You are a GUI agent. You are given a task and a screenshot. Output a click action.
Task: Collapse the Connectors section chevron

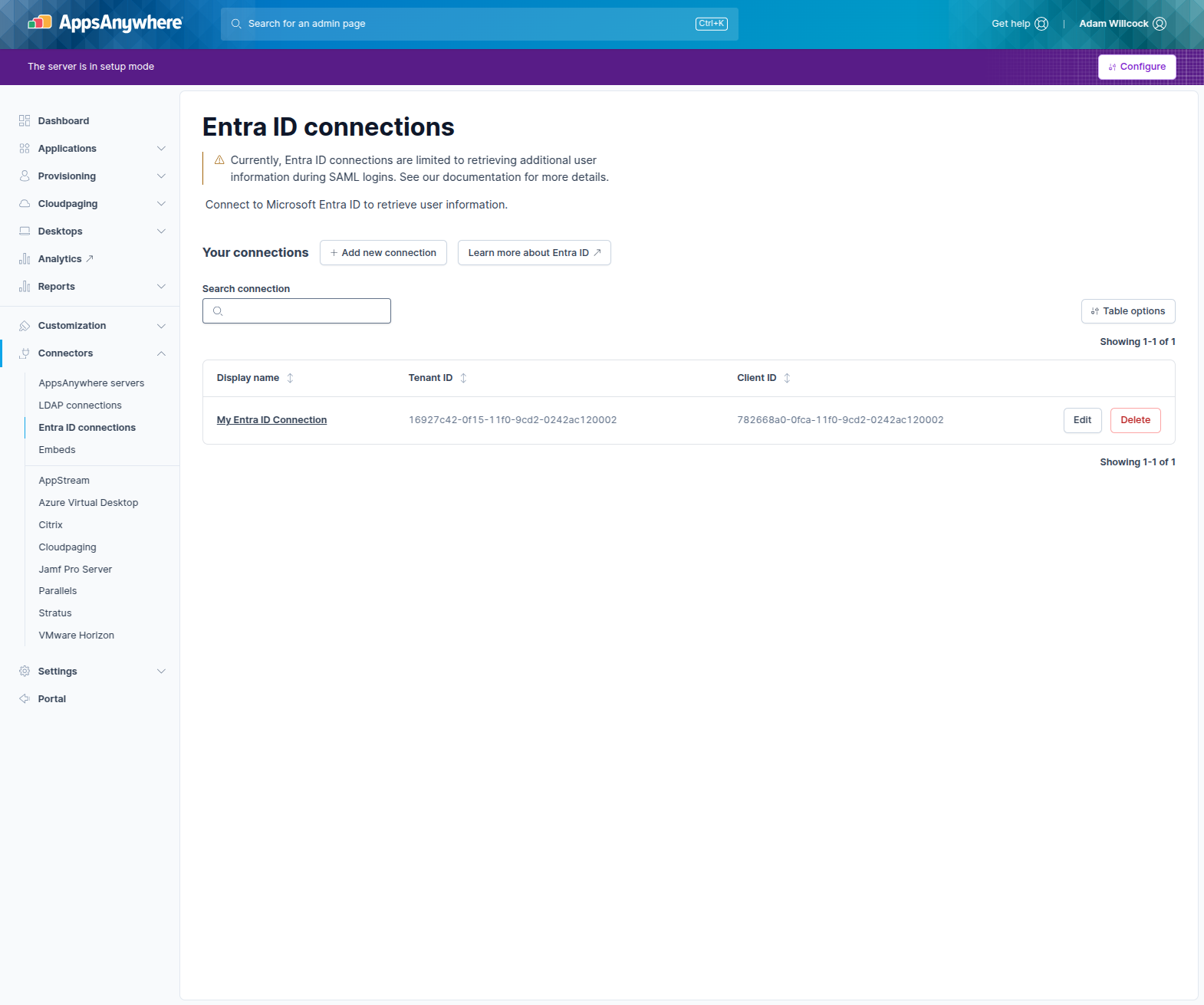click(x=161, y=353)
